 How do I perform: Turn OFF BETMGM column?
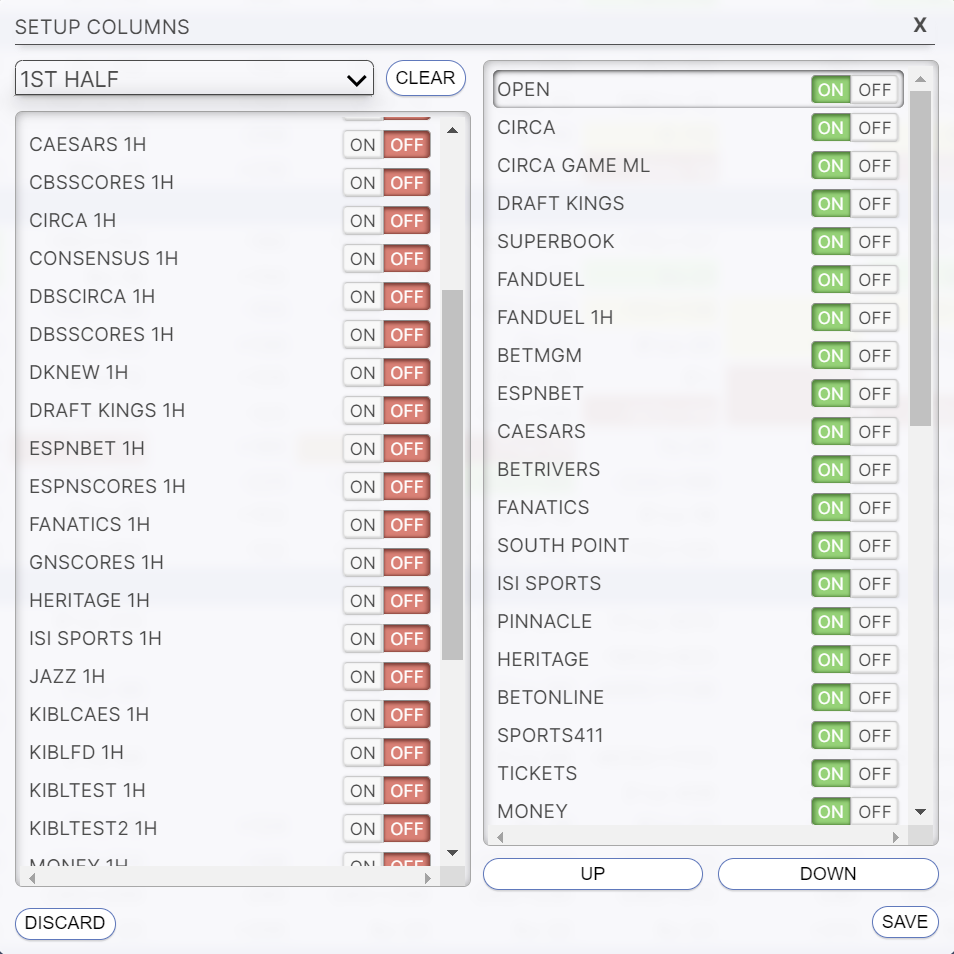click(x=874, y=356)
